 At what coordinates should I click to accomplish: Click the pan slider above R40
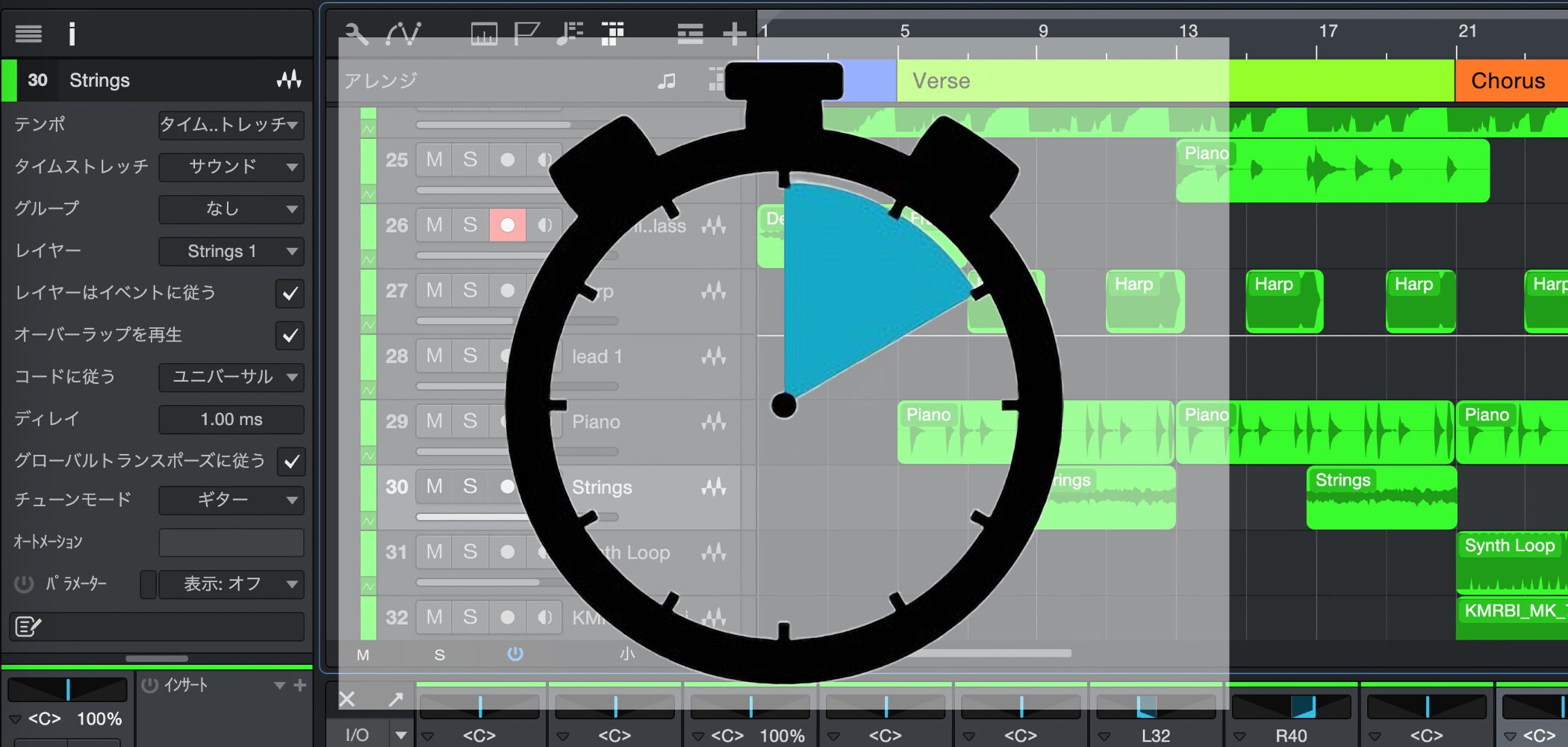(x=1291, y=707)
